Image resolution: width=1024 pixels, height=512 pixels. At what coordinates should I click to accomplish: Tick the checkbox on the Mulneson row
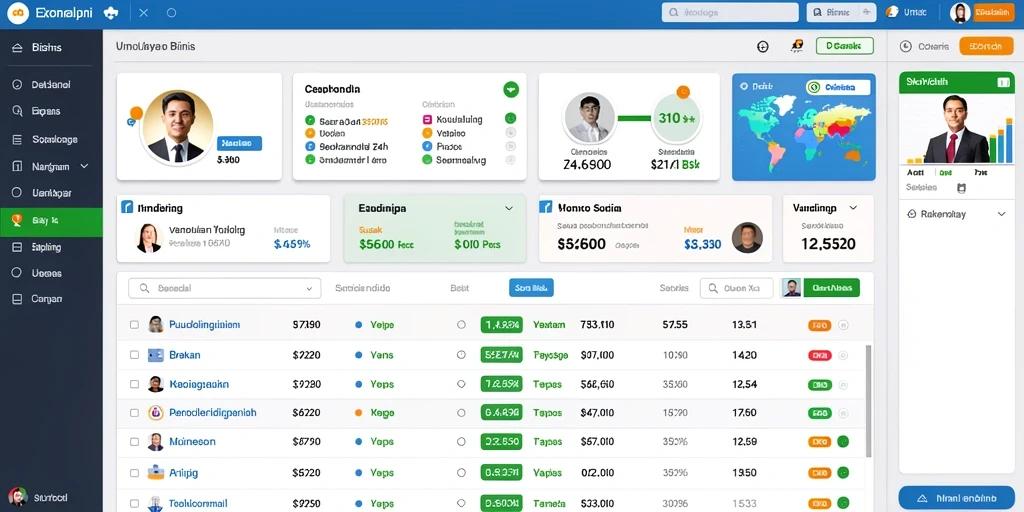[x=134, y=441]
